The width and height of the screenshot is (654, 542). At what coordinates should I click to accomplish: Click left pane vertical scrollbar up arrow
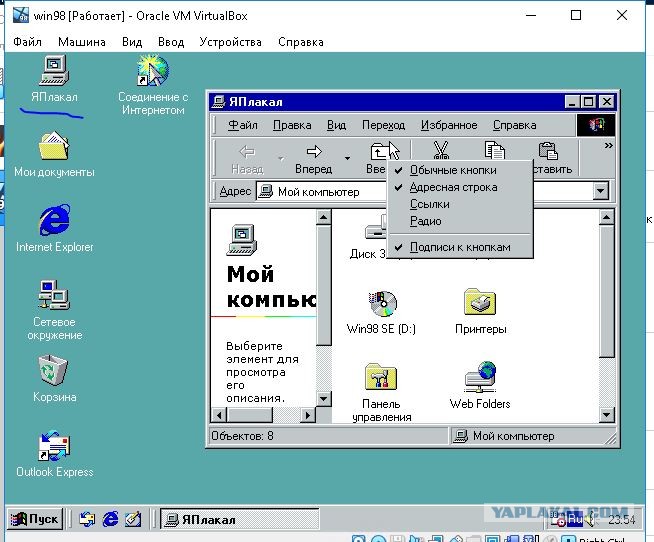(324, 217)
